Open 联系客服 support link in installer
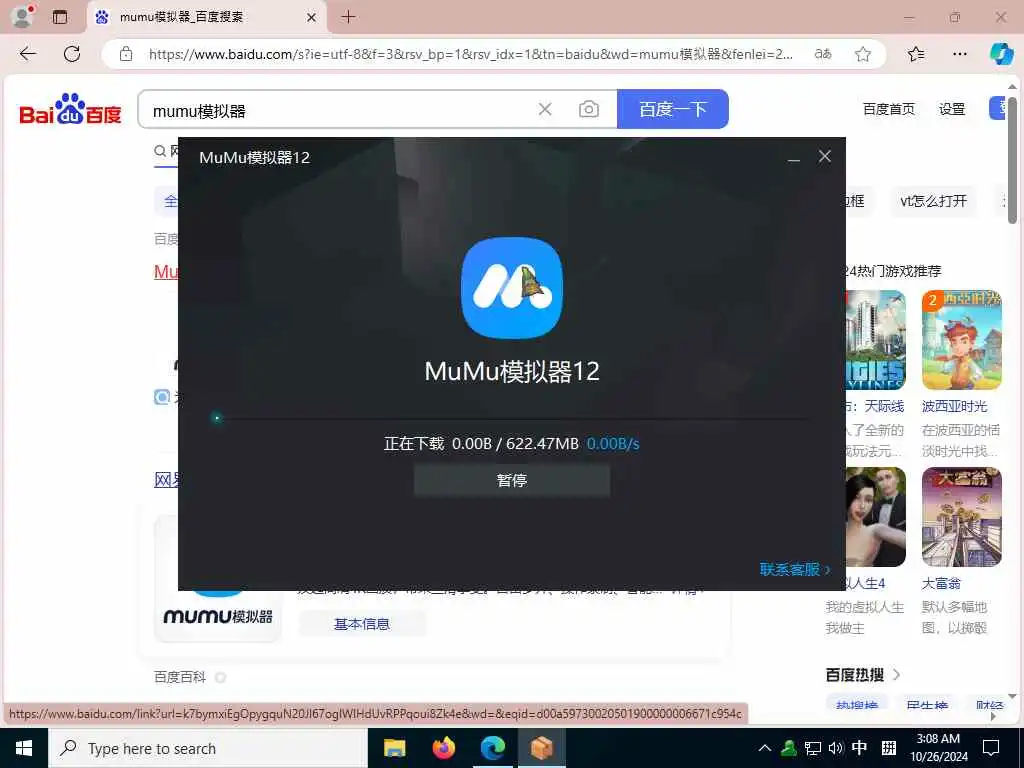The height and width of the screenshot is (768, 1024). click(x=794, y=569)
